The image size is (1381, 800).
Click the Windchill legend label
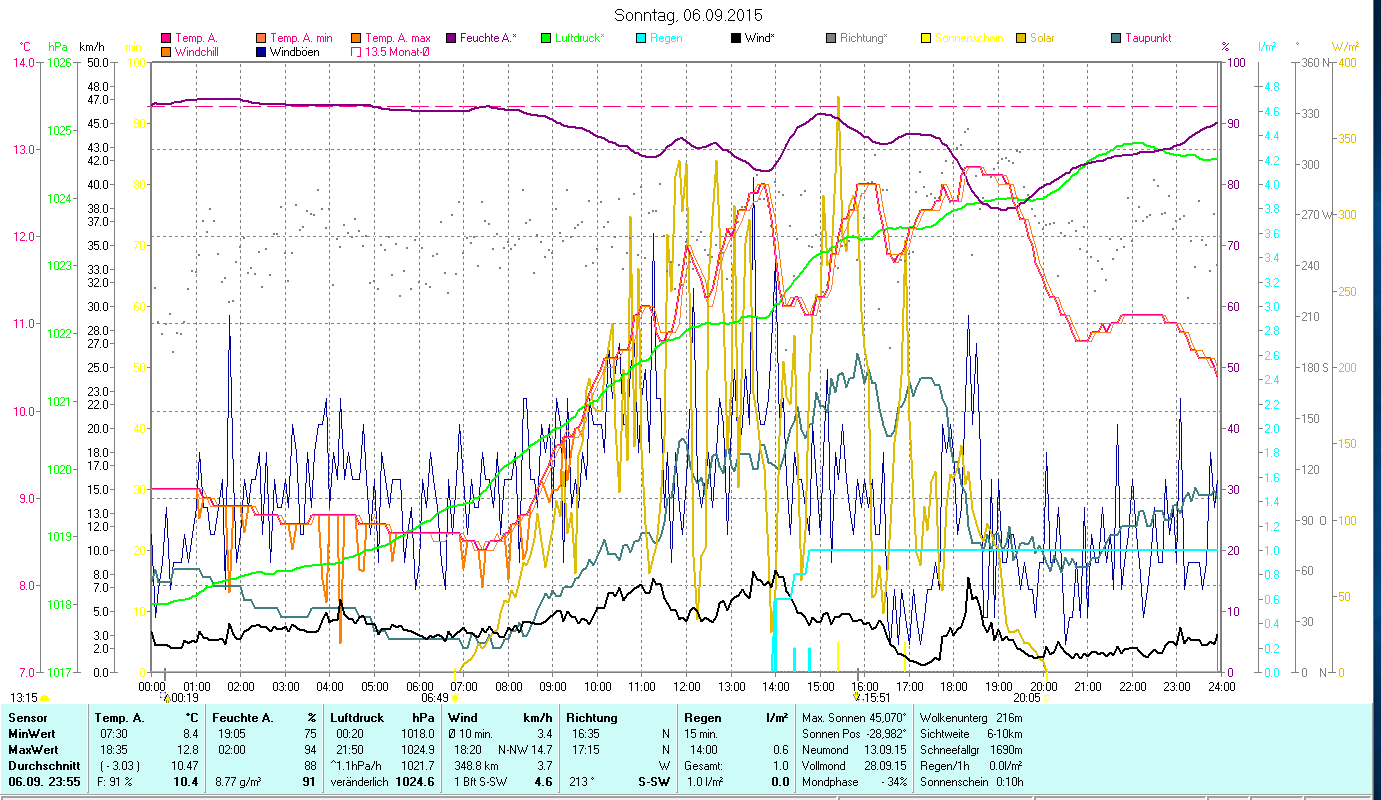(x=197, y=51)
